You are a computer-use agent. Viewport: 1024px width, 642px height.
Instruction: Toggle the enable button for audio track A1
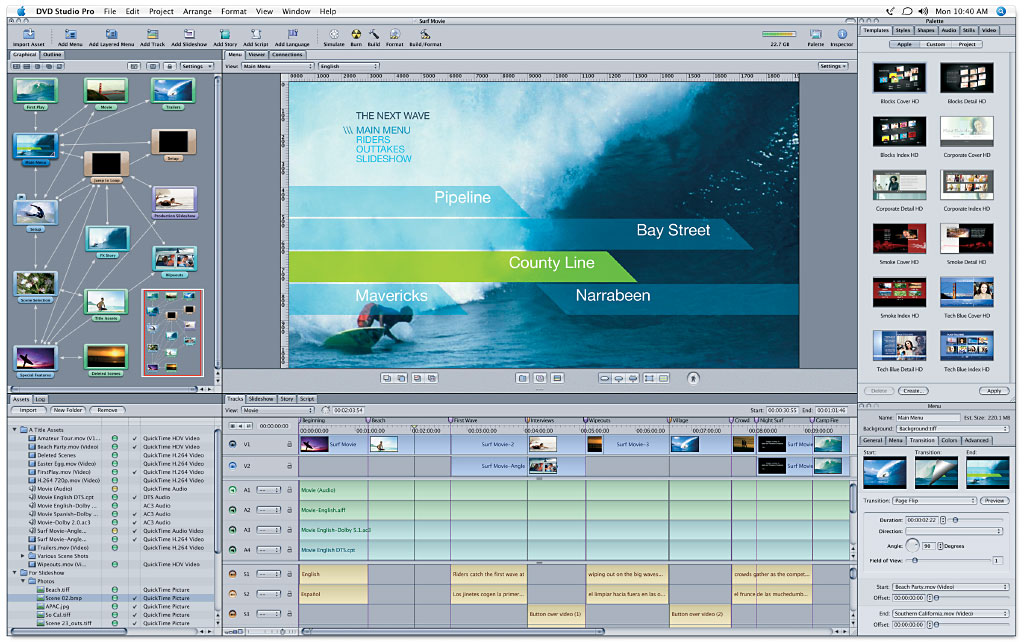233,490
